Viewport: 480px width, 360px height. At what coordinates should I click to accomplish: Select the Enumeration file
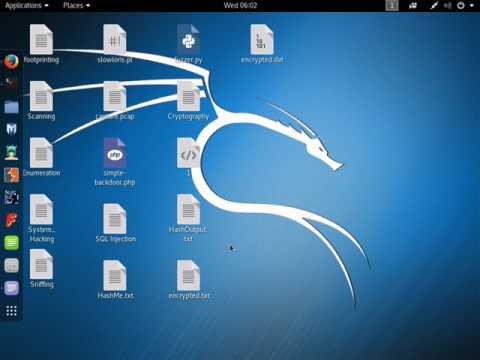[x=41, y=157]
